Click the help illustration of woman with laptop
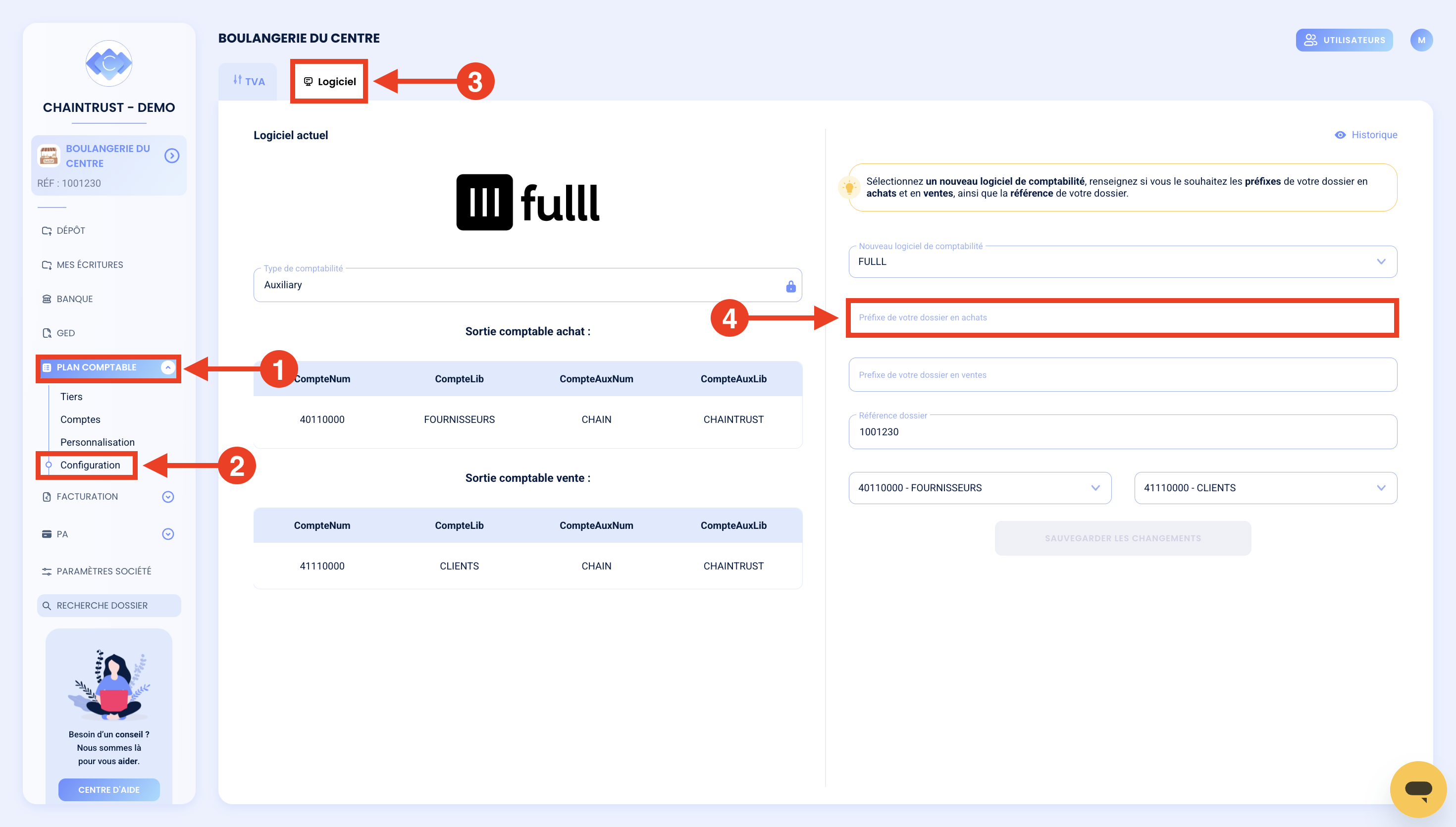 109,684
